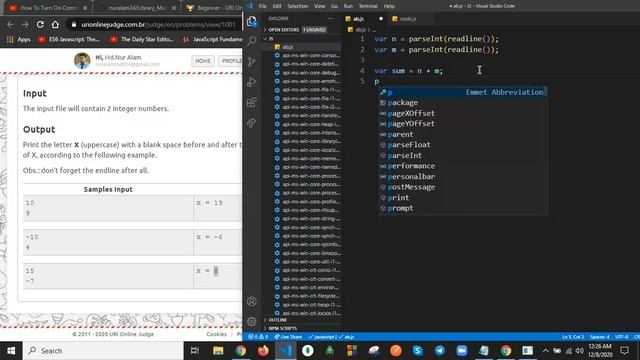This screenshot has height=360, width=640.
Task: Select the prompt autocomplete suggestion
Action: [463, 208]
